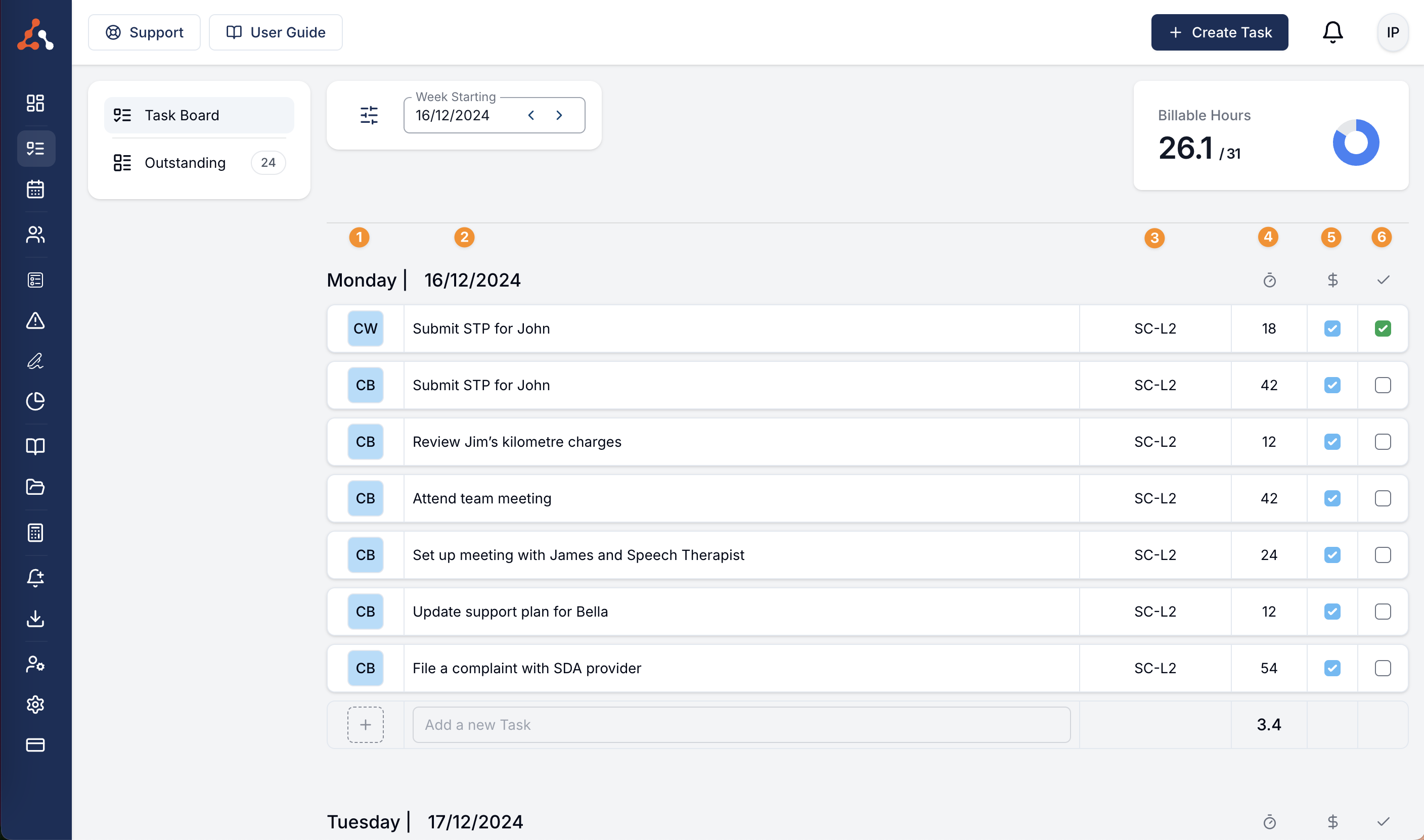Click the Tuesday 17/12/2024 heading
1424x840 pixels.
[x=425, y=822]
